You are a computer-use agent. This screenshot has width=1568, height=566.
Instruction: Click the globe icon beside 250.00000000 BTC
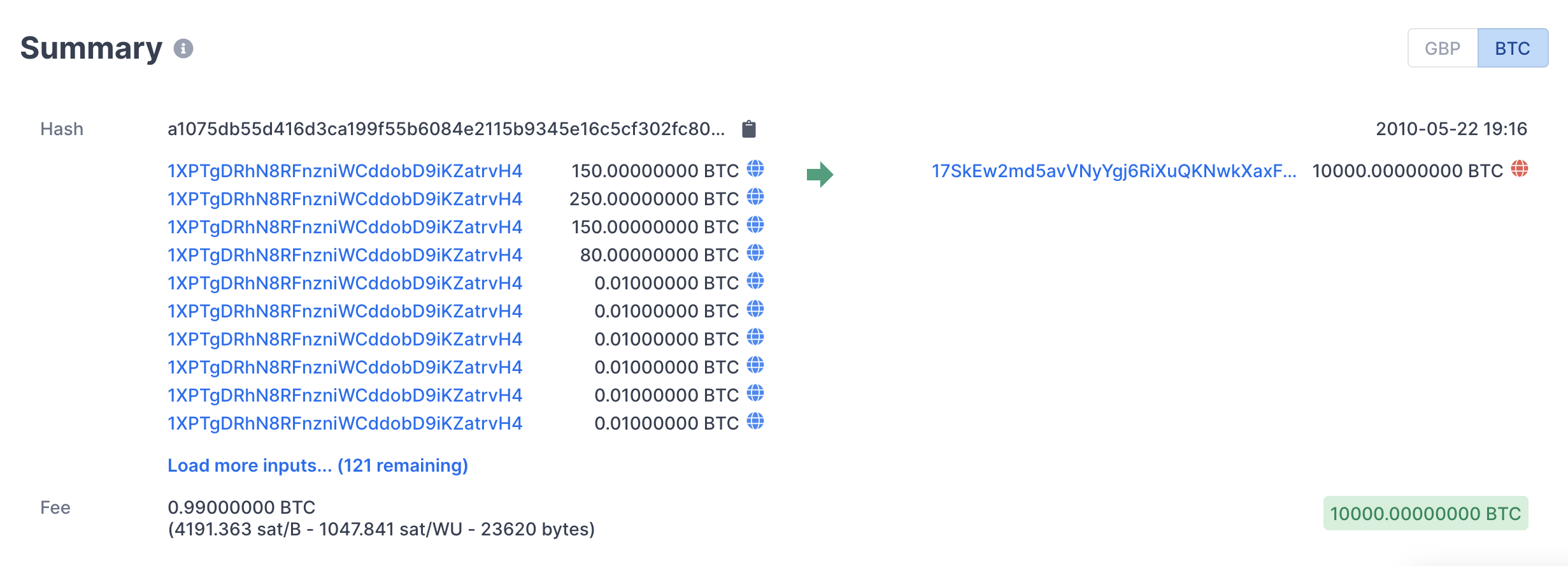tap(755, 197)
